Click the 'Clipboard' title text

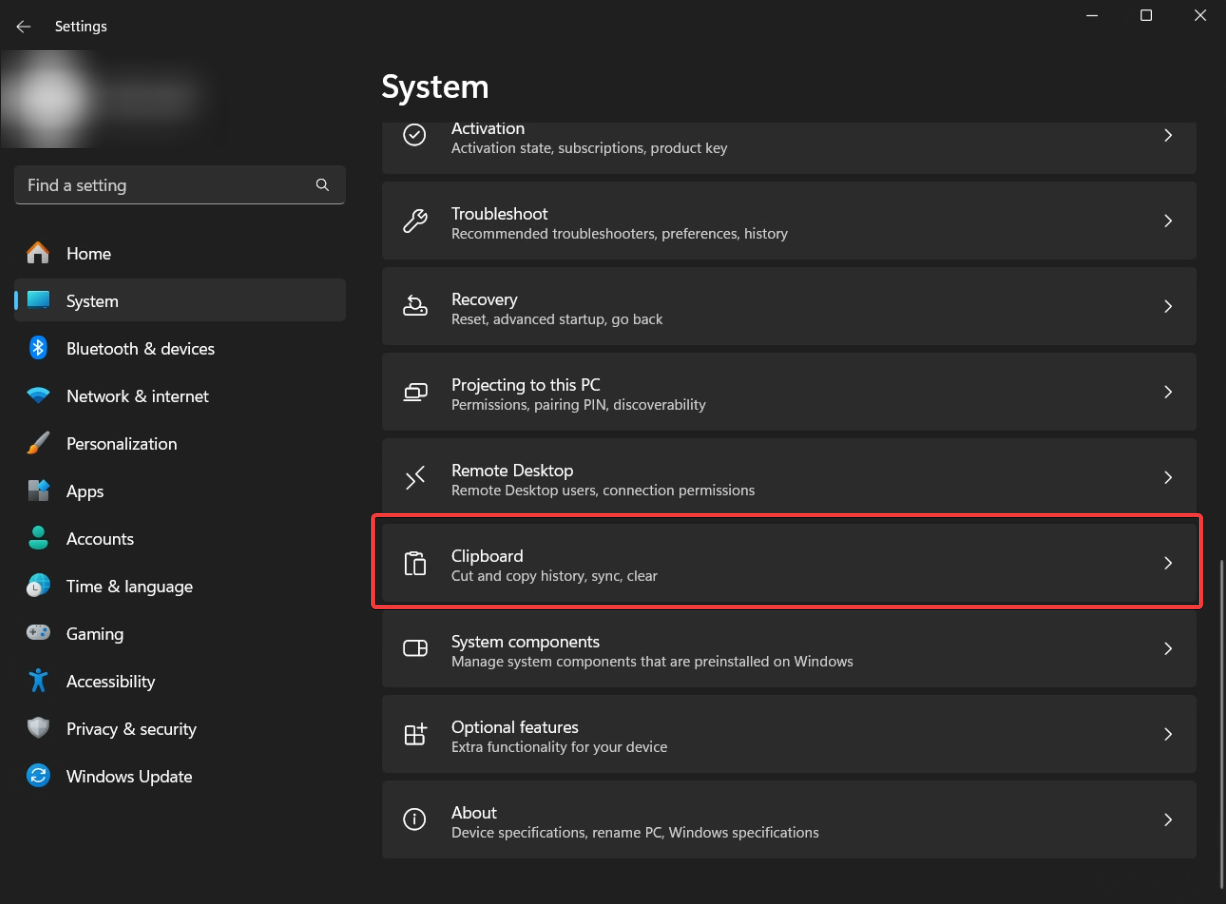pyautogui.click(x=487, y=556)
